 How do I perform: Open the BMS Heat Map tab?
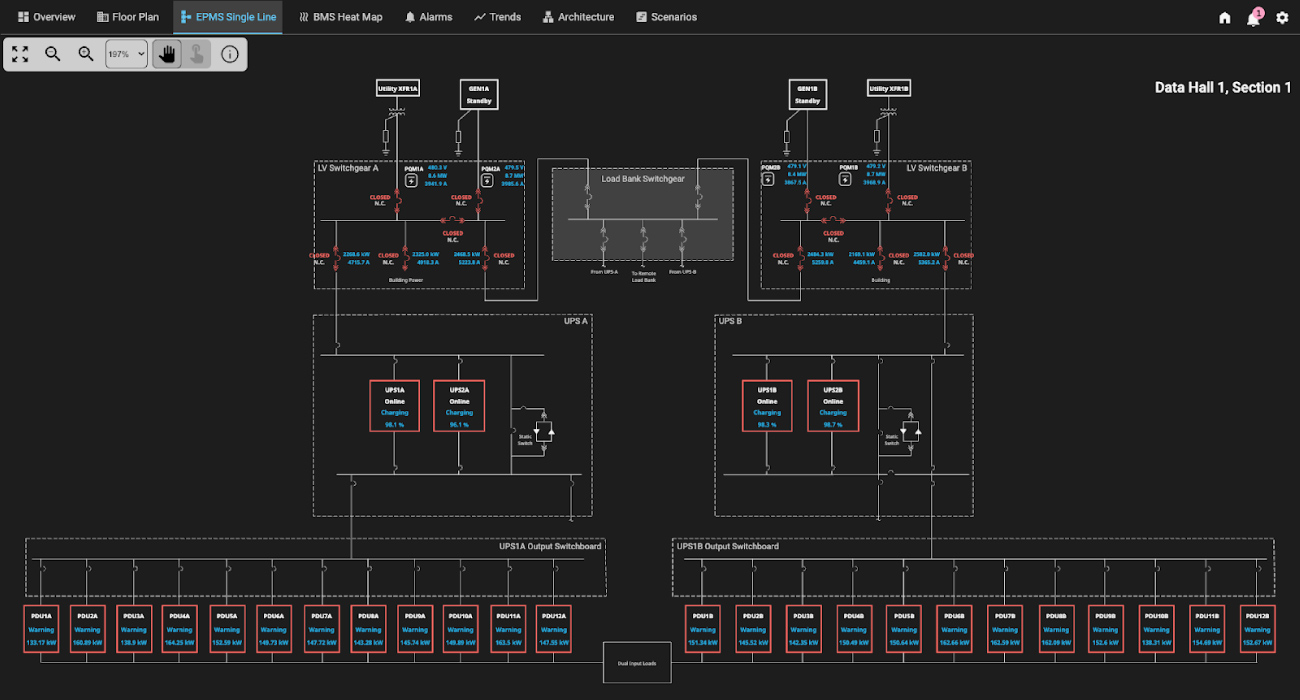(x=341, y=17)
